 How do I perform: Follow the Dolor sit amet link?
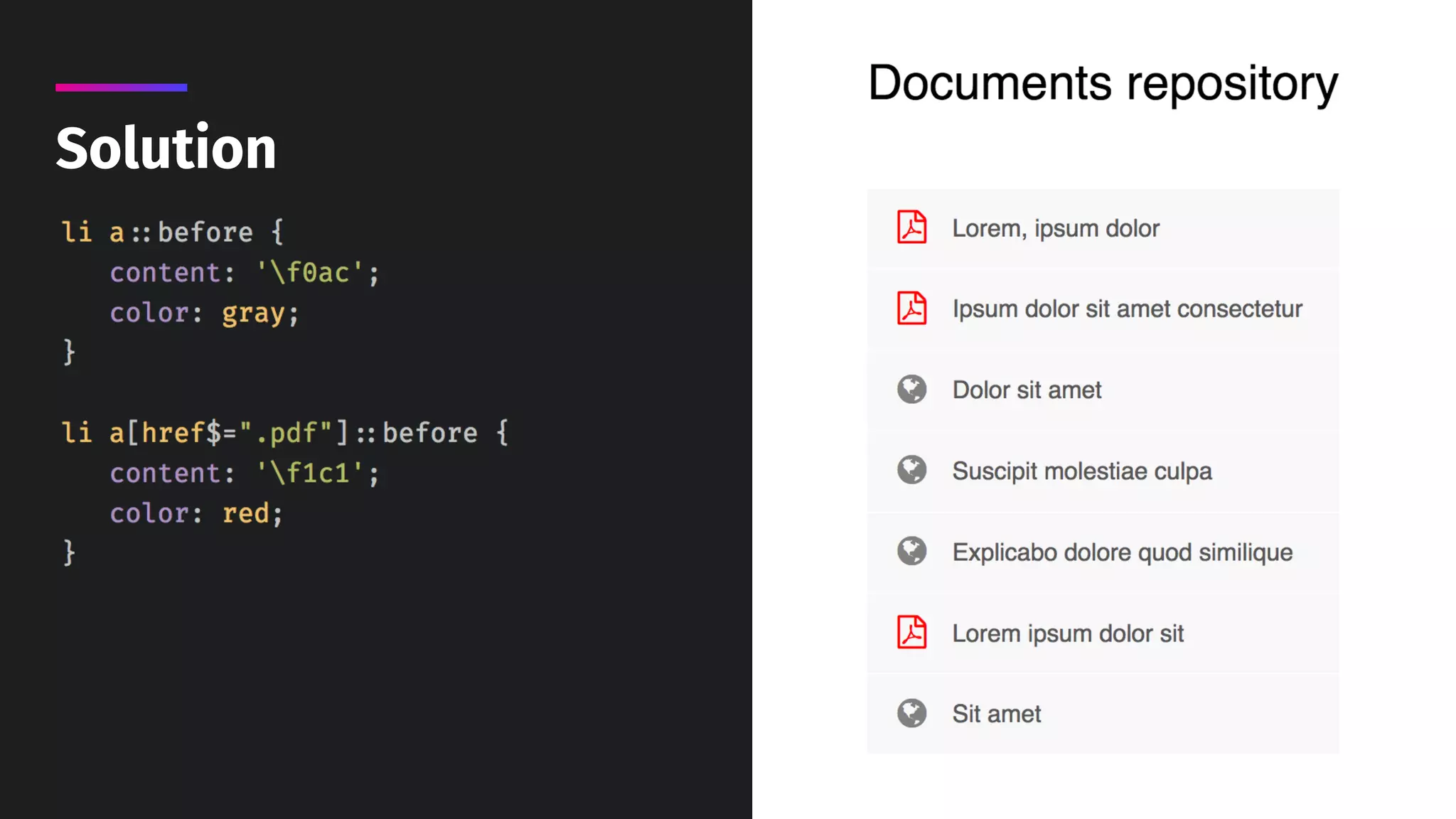point(1027,390)
